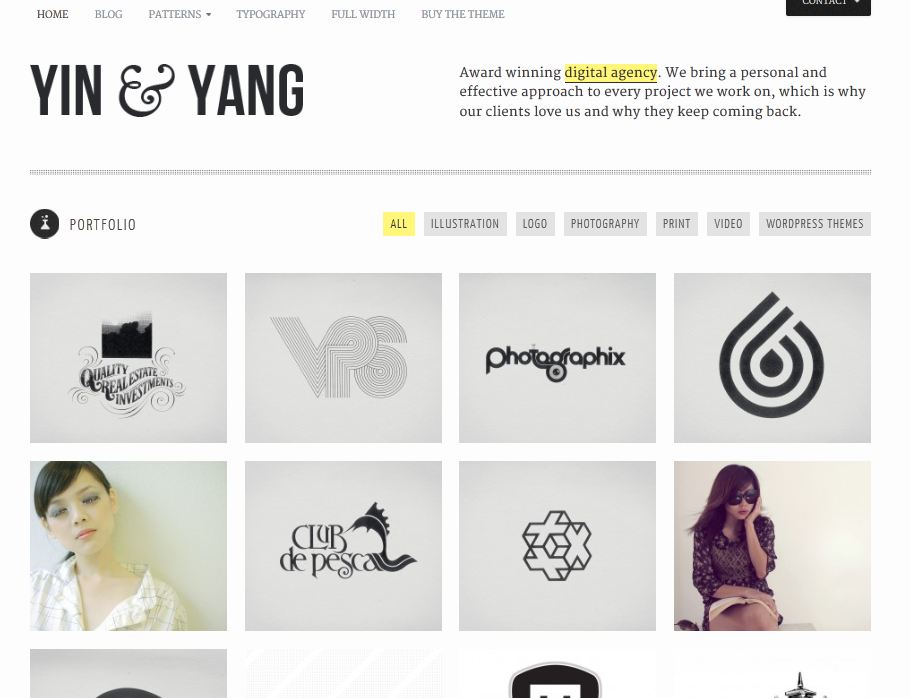Image resolution: width=910 pixels, height=698 pixels.
Task: Go to the Blog page
Action: tap(109, 15)
